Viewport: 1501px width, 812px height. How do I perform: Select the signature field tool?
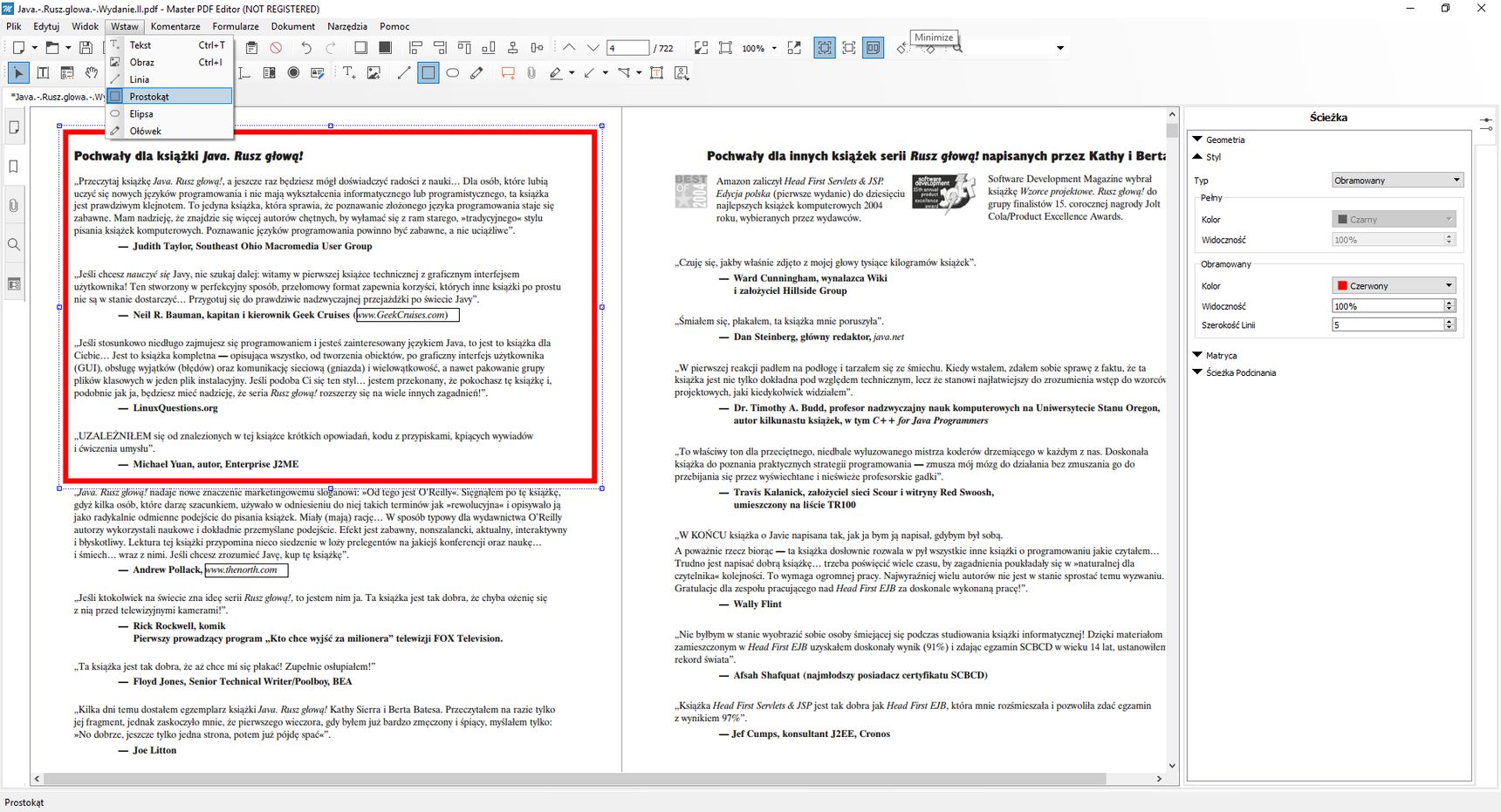click(318, 73)
